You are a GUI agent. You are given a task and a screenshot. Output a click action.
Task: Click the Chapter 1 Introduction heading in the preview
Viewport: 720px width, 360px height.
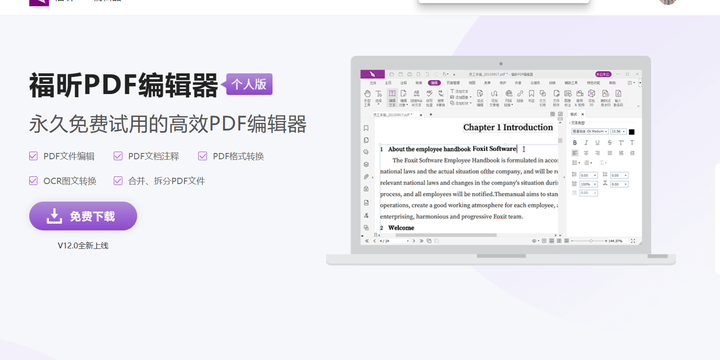[508, 127]
